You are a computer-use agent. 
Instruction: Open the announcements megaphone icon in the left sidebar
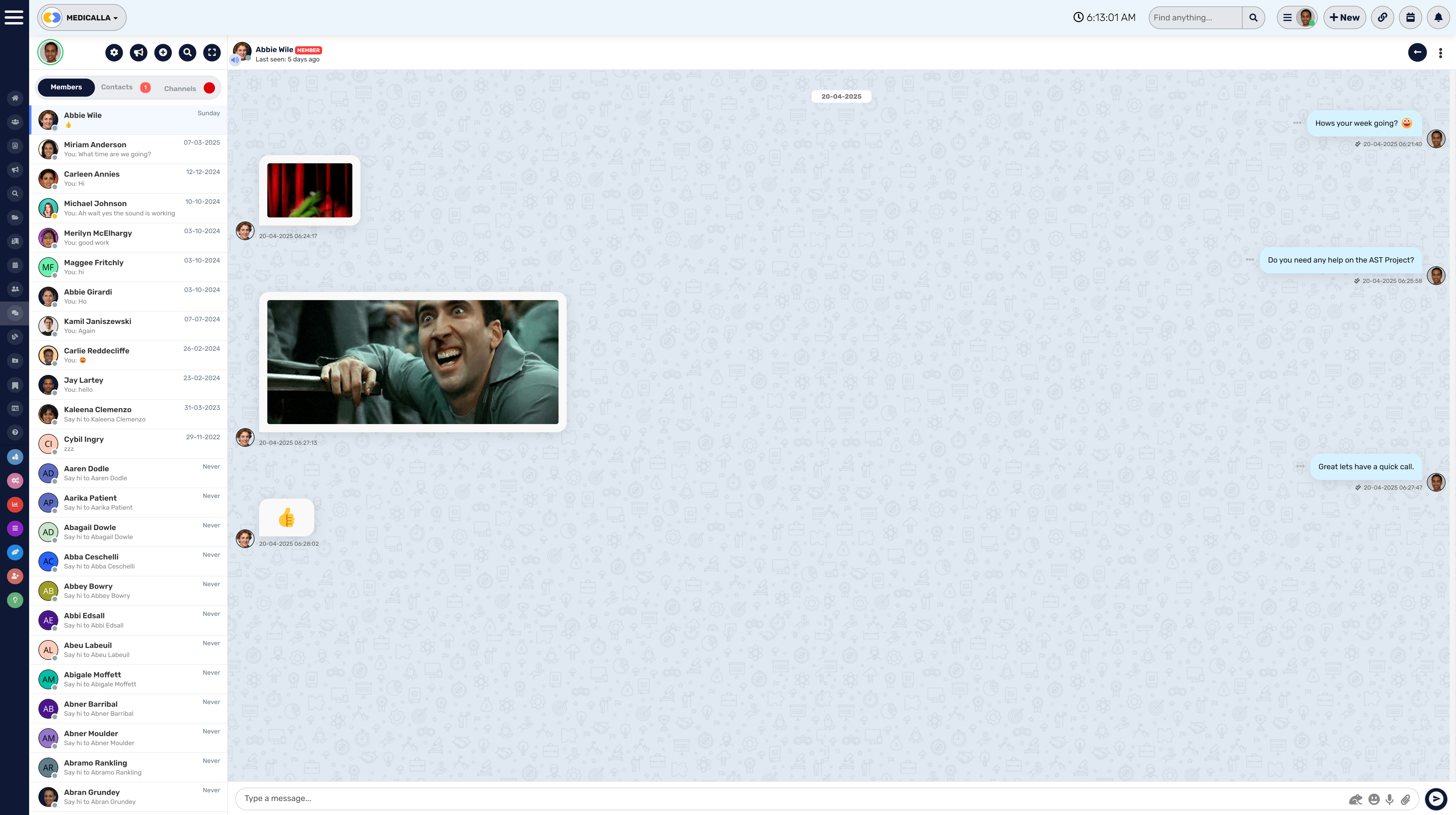[15, 169]
